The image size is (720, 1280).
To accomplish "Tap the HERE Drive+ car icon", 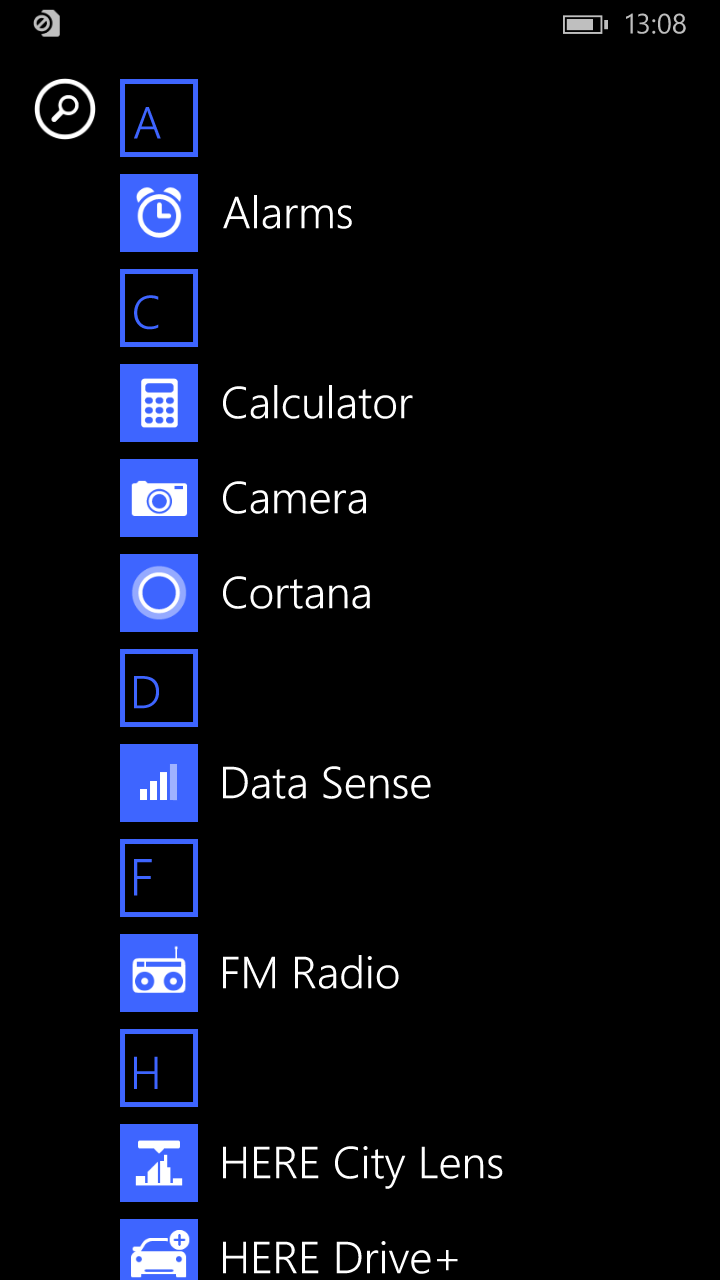I will 159,1250.
